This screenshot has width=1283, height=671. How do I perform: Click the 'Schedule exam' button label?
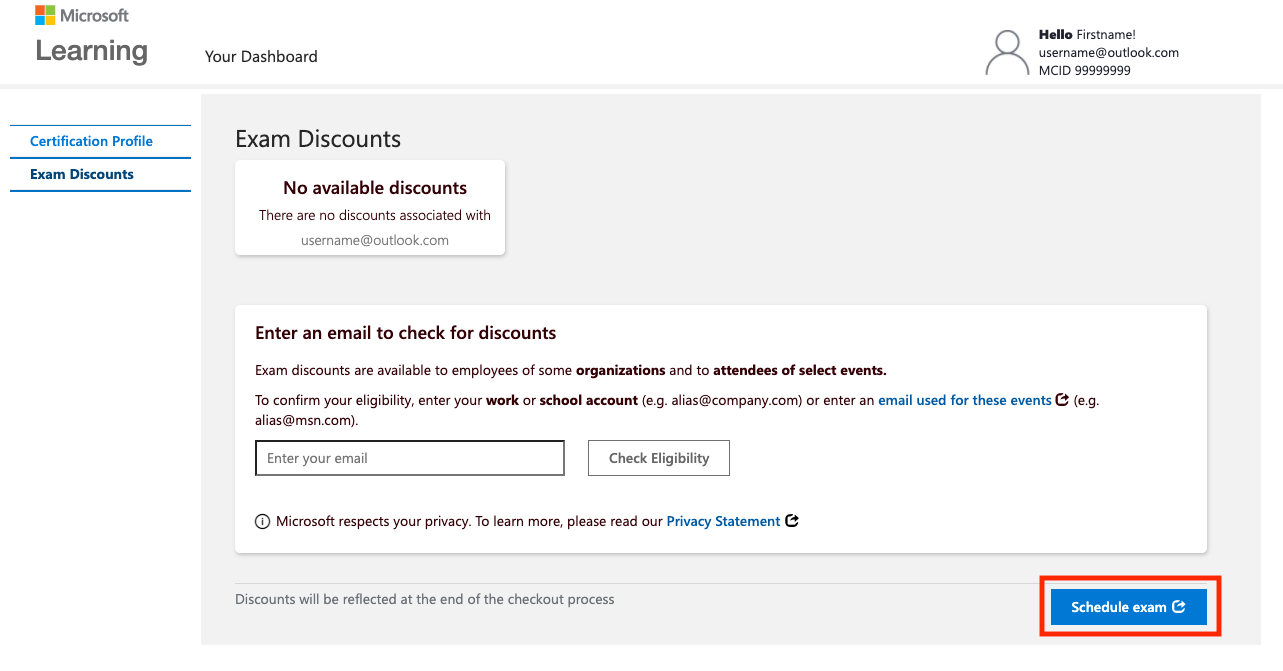1119,607
